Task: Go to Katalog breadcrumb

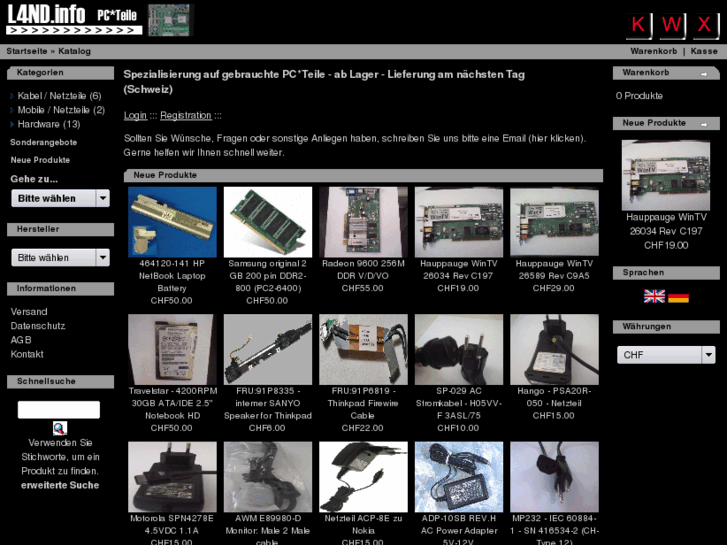Action: pyautogui.click(x=75, y=51)
